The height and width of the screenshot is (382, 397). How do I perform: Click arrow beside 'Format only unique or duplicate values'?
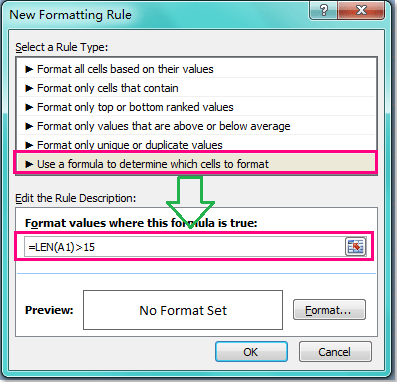[29, 145]
